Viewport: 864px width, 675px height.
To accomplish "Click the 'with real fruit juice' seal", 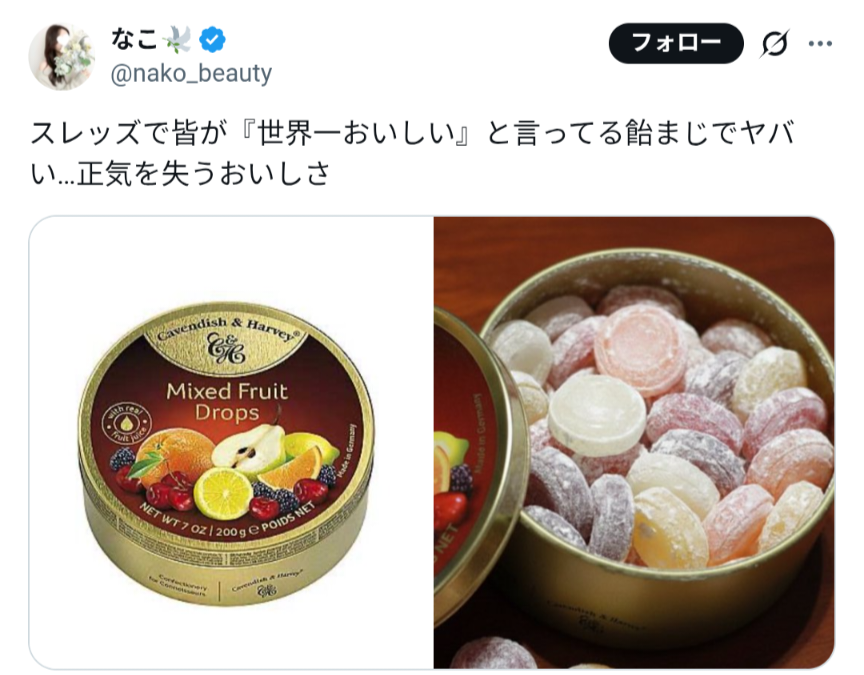I will point(127,424).
